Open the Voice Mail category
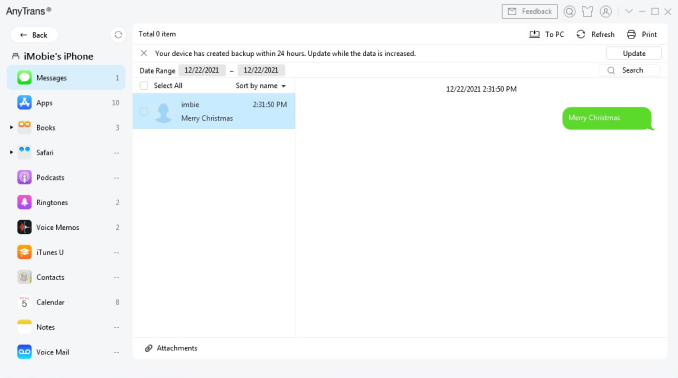The image size is (678, 378). (66, 352)
